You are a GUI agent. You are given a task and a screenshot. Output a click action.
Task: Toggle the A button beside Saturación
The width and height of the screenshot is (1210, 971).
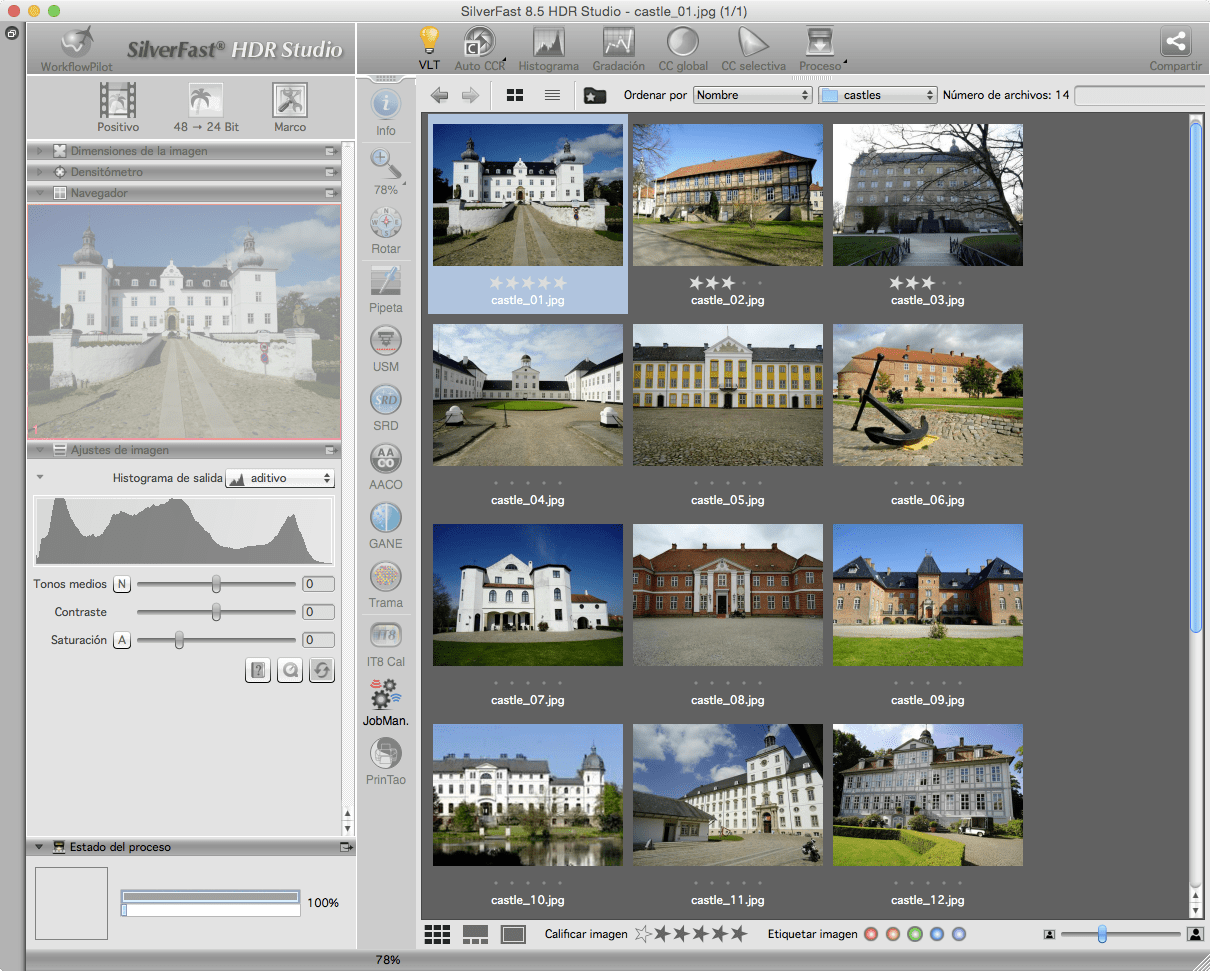coord(122,640)
